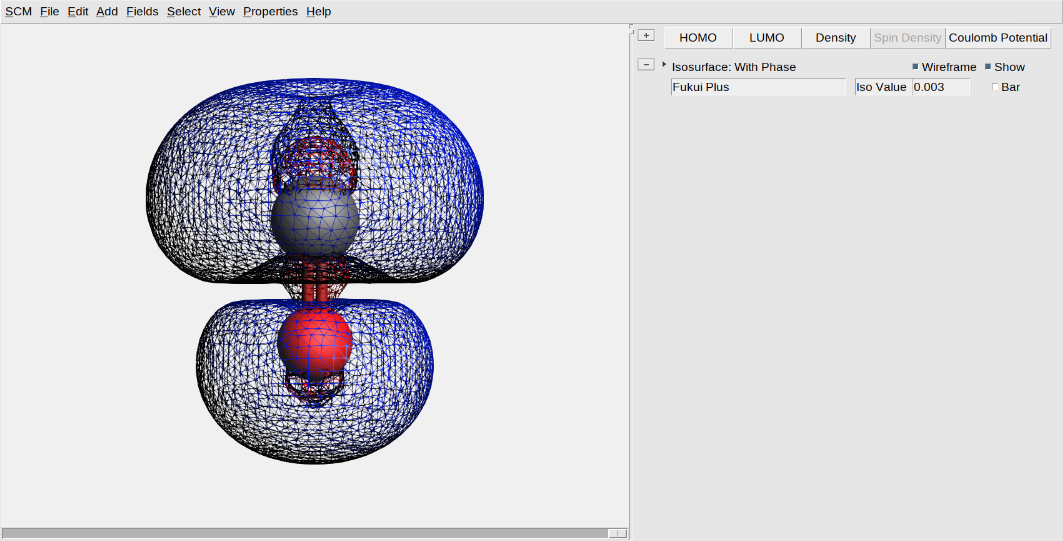
Task: Open the Fukui Plus field selector
Action: pyautogui.click(x=758, y=87)
